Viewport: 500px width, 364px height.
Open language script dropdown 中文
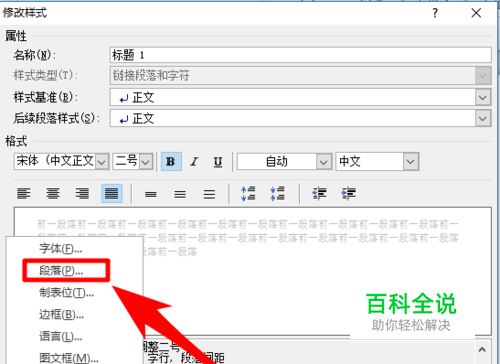tap(411, 162)
